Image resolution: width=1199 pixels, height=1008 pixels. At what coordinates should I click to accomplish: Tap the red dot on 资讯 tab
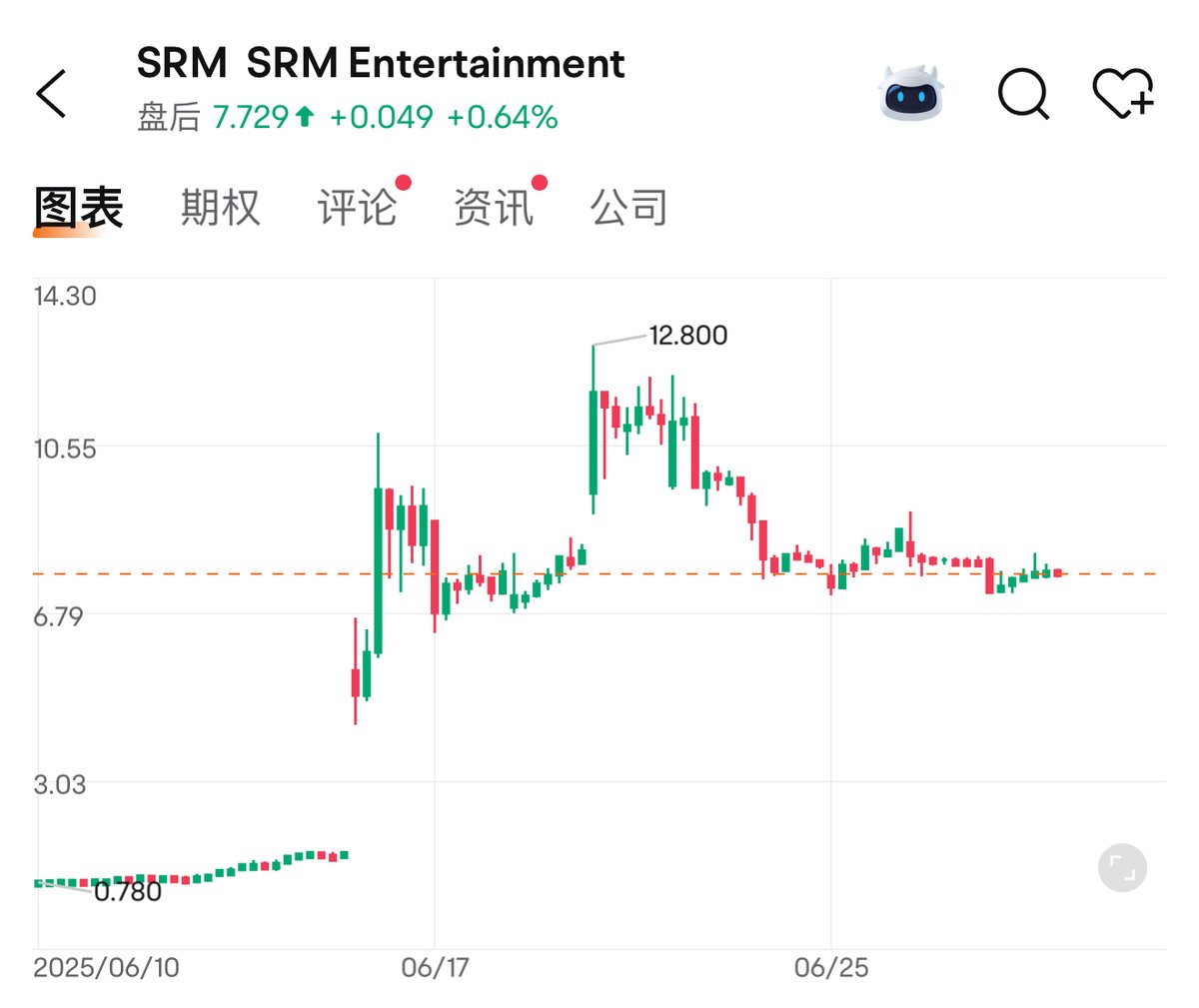(x=540, y=182)
